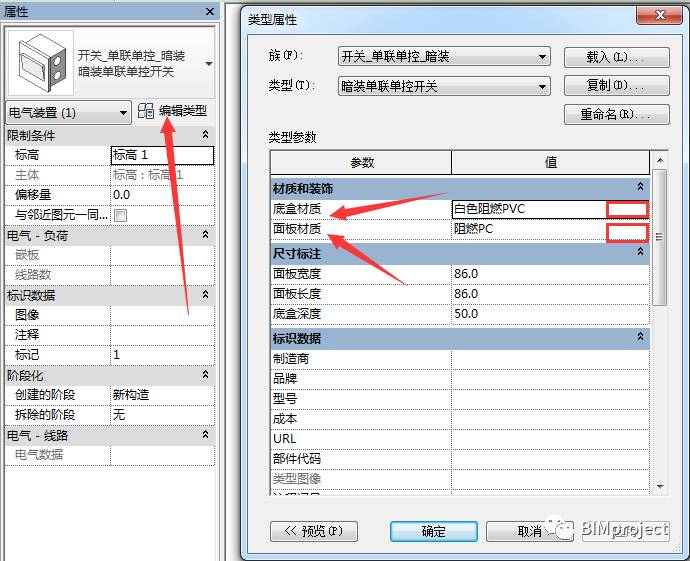
Task: Select the 偏移量 value 0.0
Action: tap(162, 195)
